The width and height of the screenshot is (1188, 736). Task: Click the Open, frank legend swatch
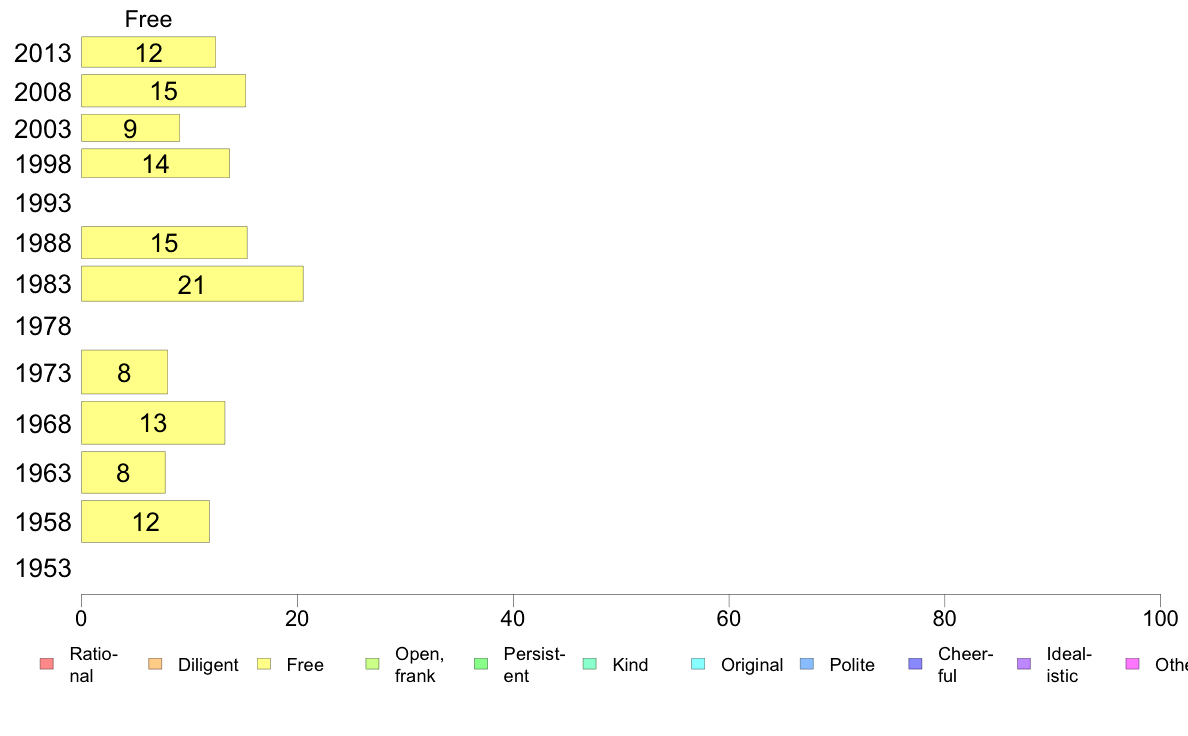[372, 664]
